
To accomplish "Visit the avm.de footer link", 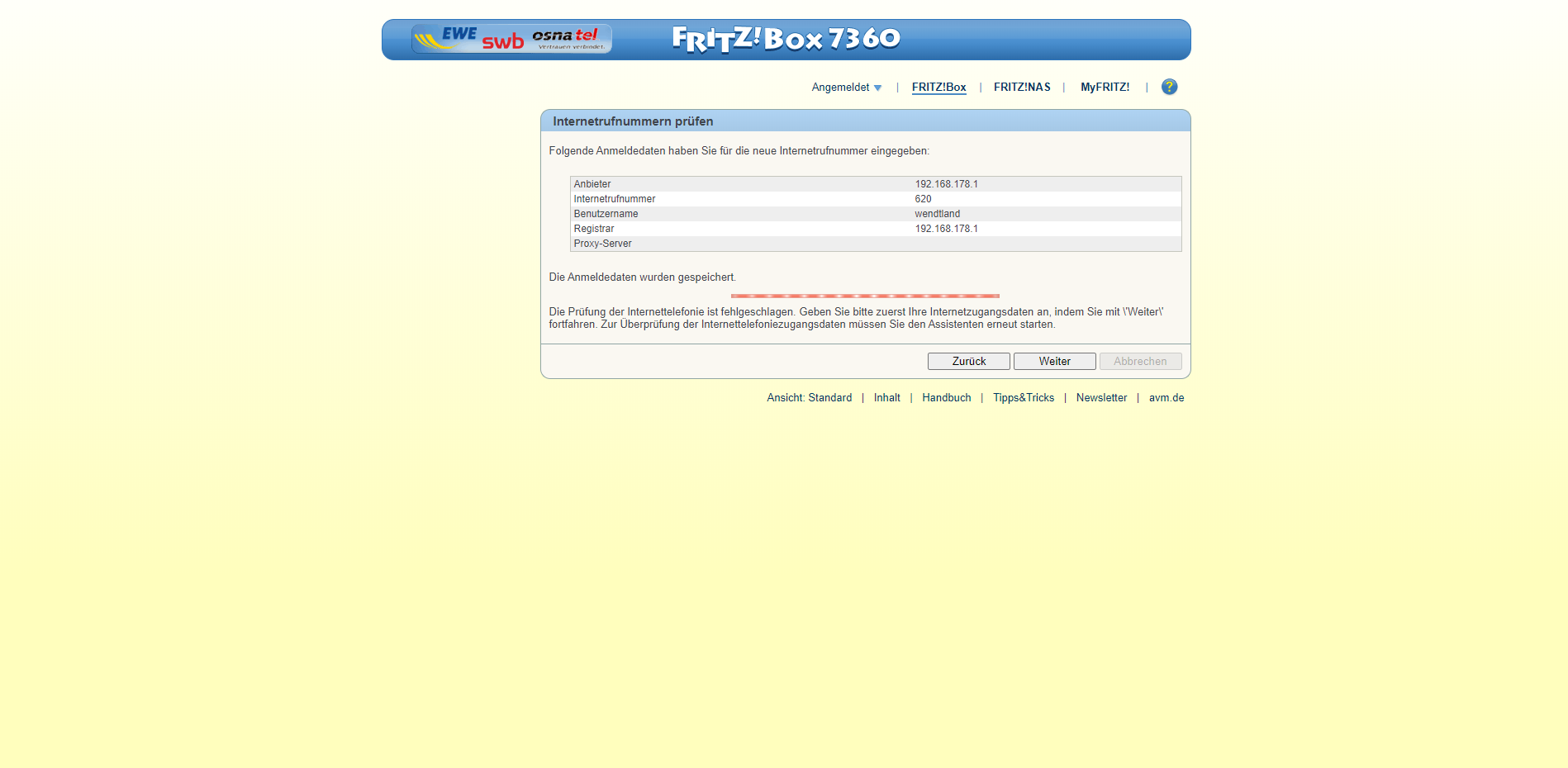I will click(x=1166, y=398).
